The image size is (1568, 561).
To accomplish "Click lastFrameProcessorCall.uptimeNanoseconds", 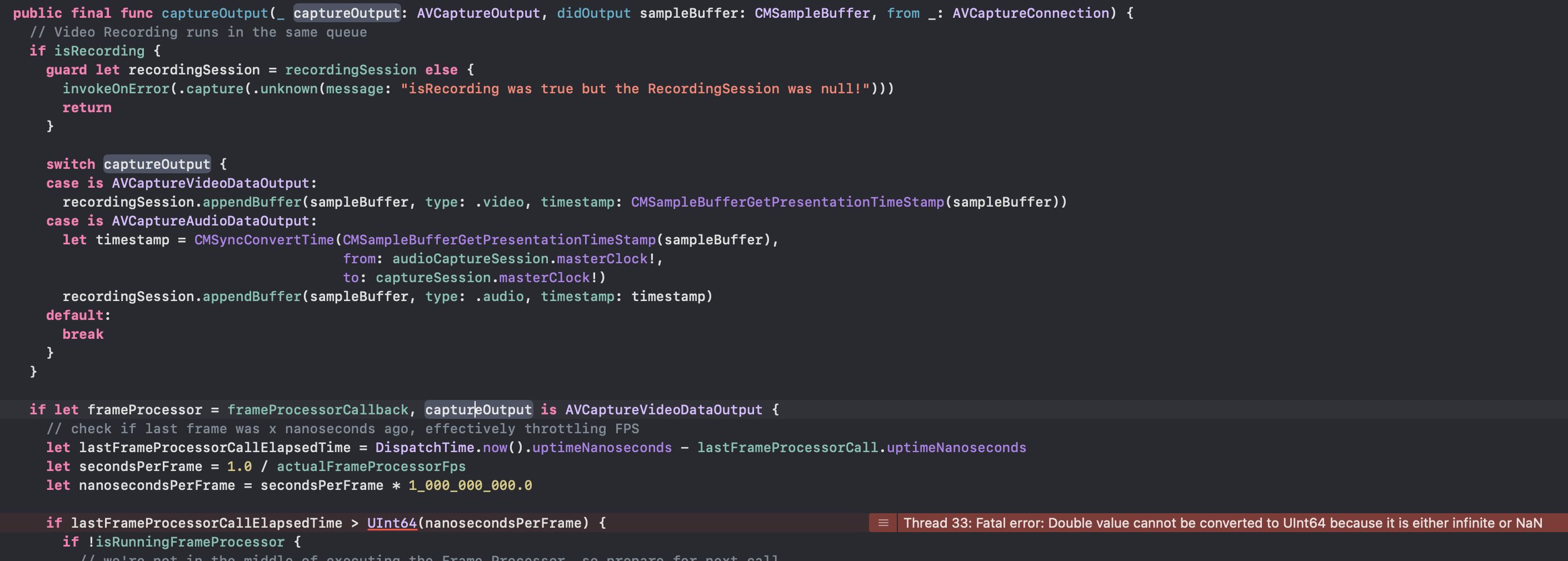I will 862,447.
